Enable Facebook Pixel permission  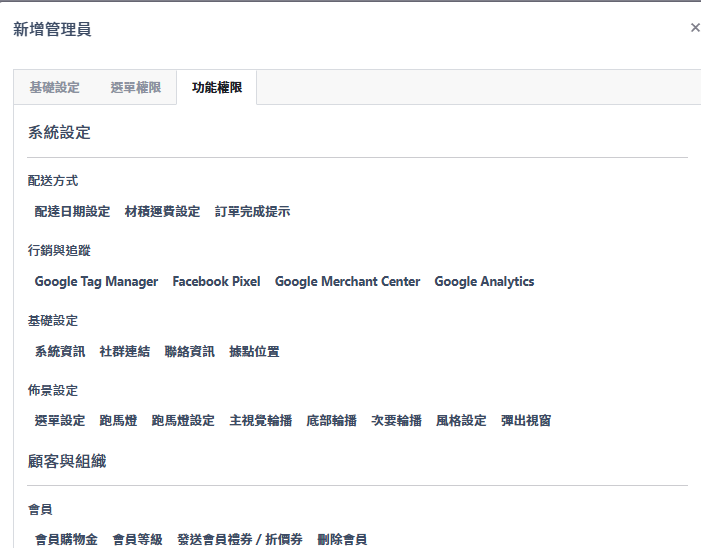click(x=216, y=282)
